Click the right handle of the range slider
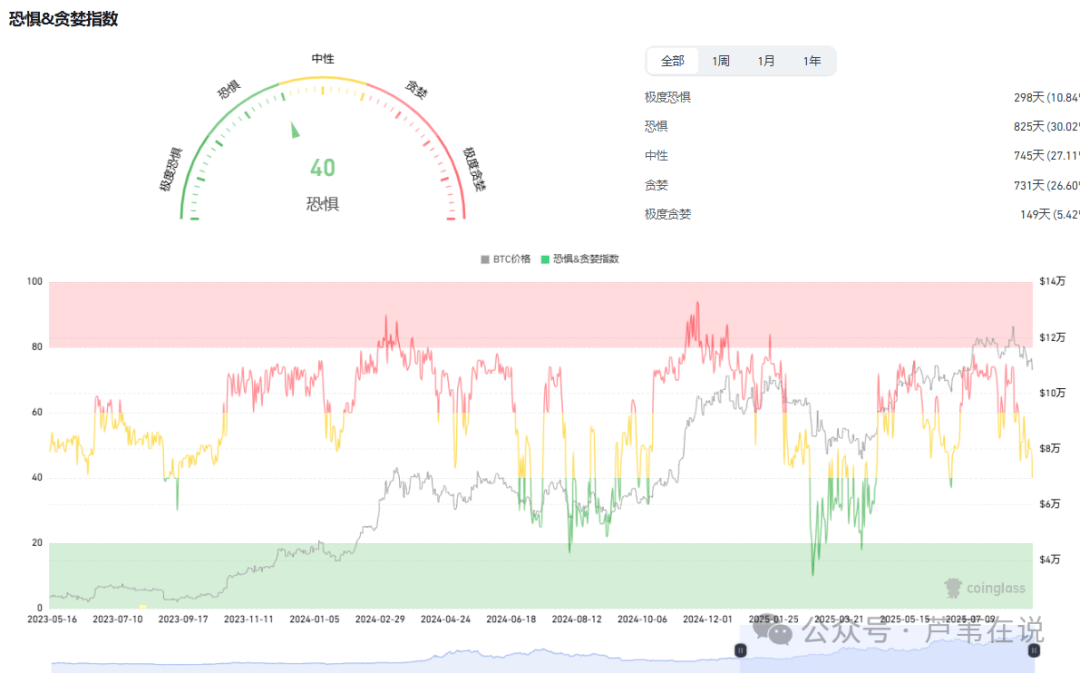 tap(1033, 651)
